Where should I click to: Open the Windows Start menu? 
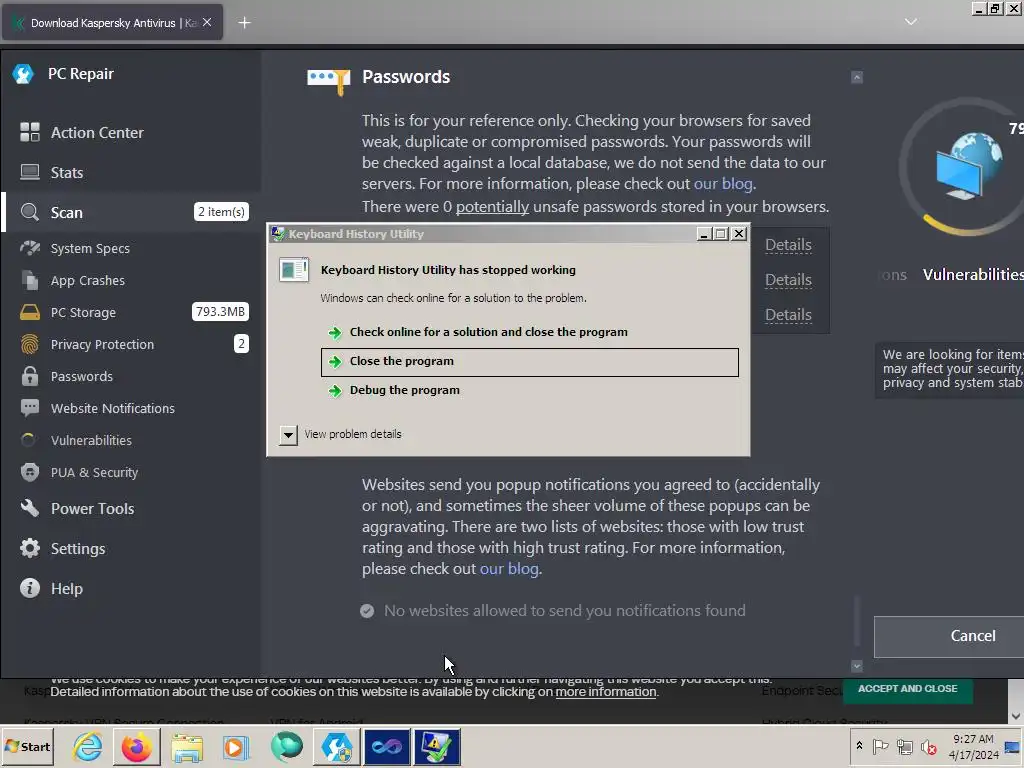[x=27, y=746]
